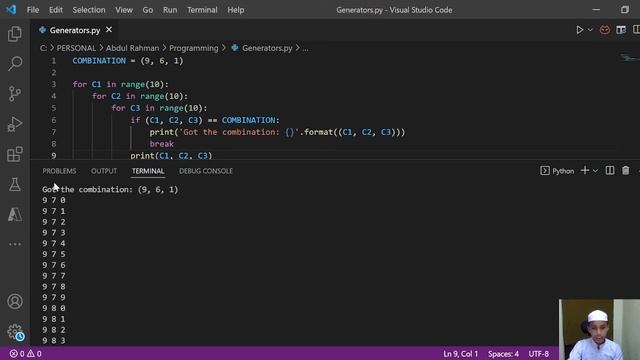This screenshot has width=640, height=360.
Task: Open the View menu
Action: [124, 10]
